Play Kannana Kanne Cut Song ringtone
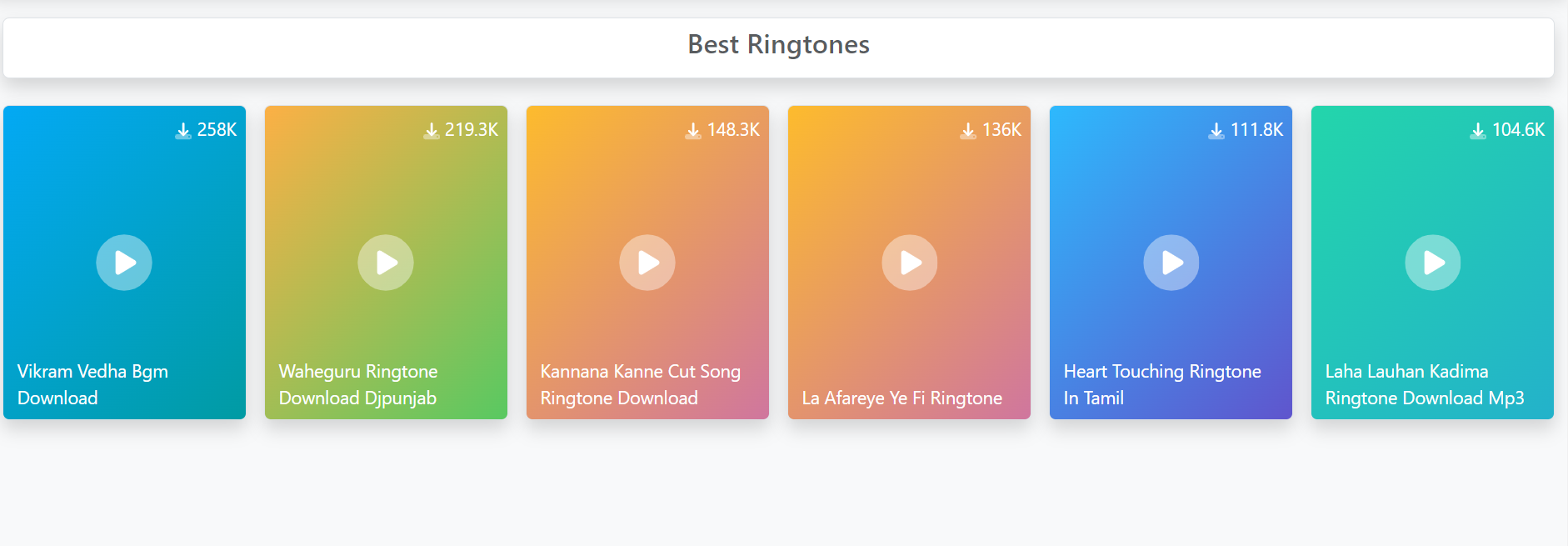Screen dimensions: 1568x546 647,263
